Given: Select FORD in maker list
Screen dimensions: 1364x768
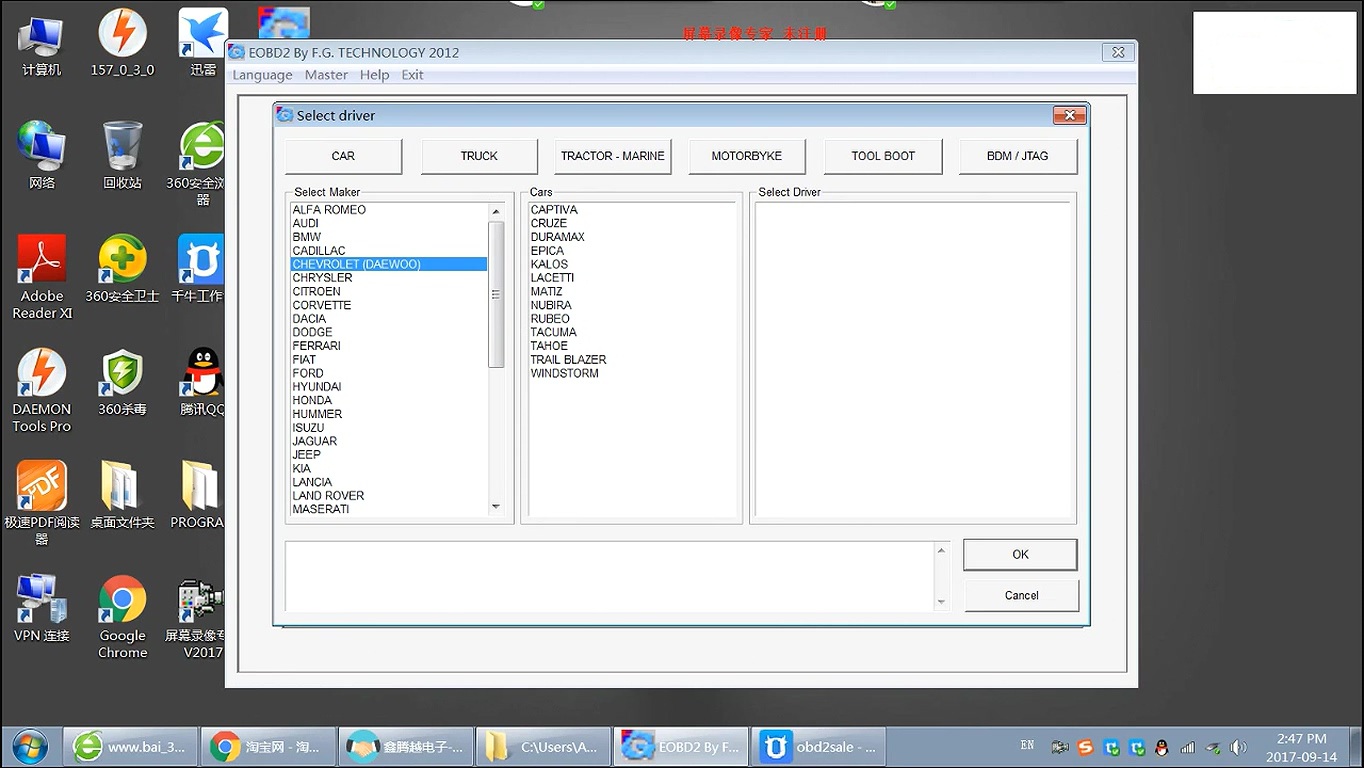Looking at the screenshot, I should [x=388, y=373].
